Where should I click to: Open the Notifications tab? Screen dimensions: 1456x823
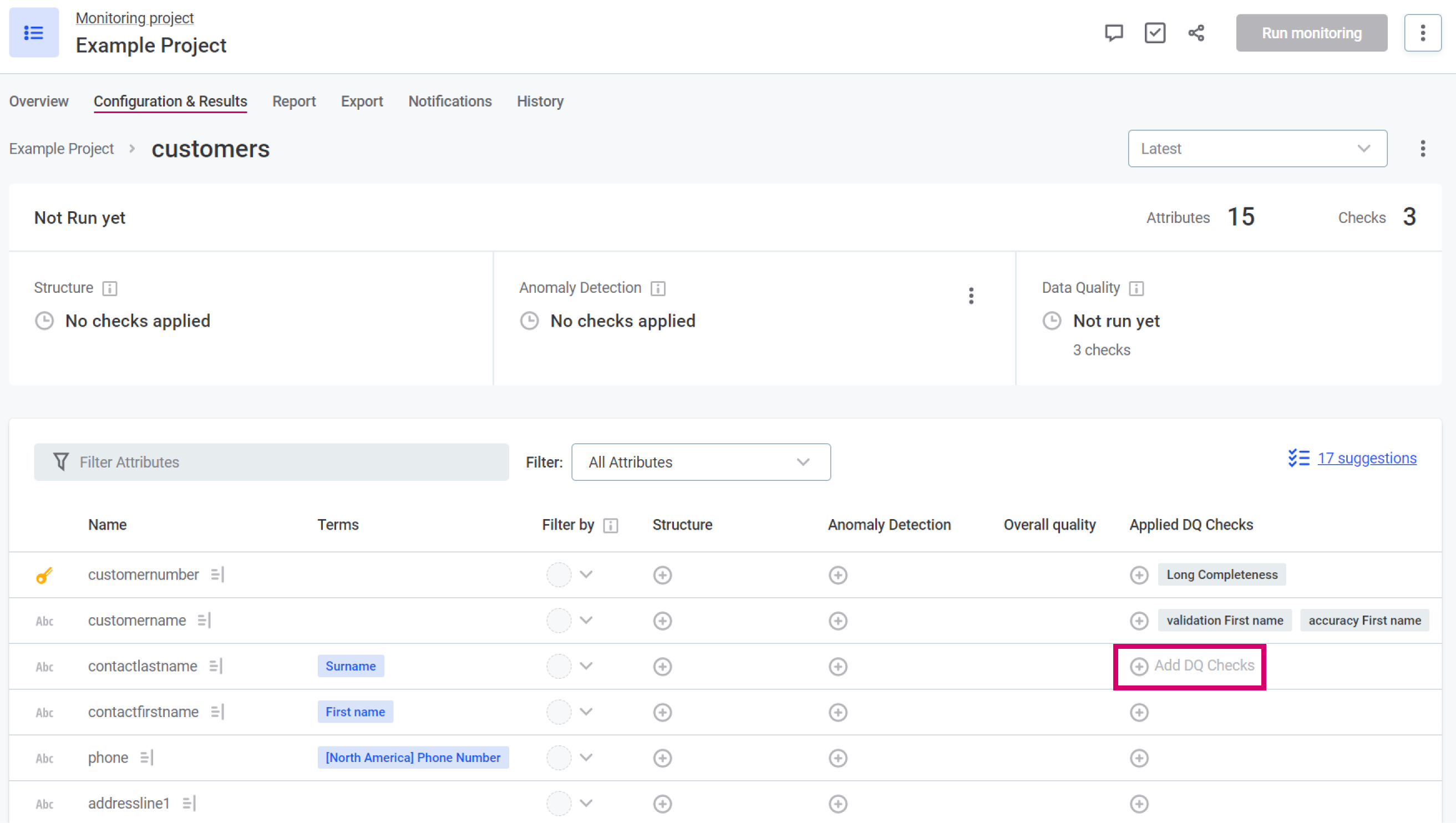pyautogui.click(x=450, y=101)
